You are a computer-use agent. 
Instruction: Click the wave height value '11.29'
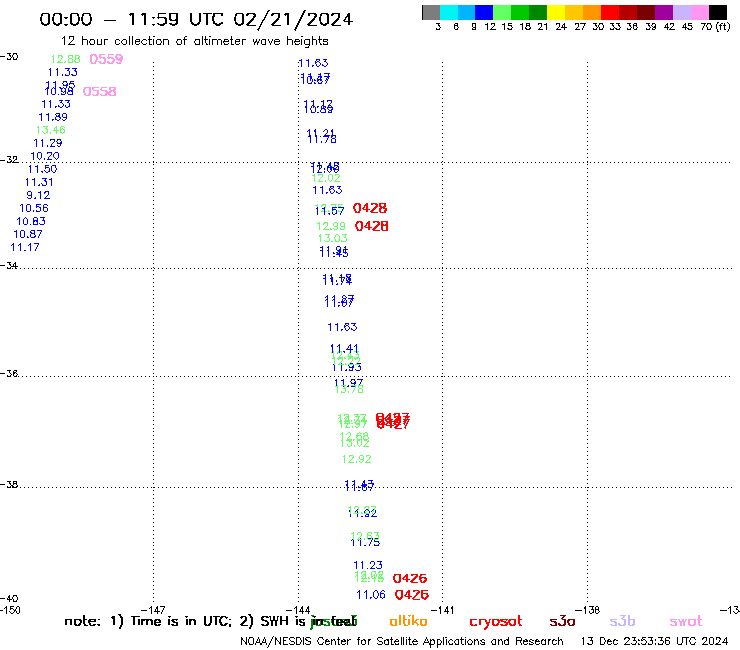coord(48,143)
